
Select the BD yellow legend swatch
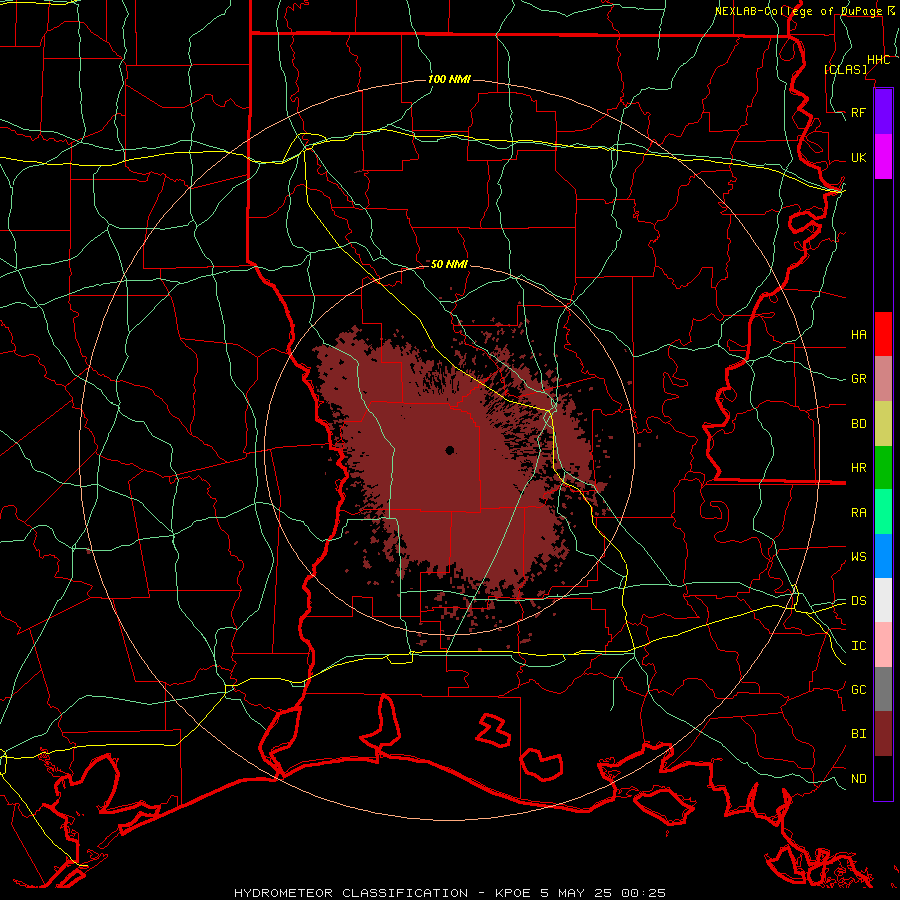click(x=883, y=424)
